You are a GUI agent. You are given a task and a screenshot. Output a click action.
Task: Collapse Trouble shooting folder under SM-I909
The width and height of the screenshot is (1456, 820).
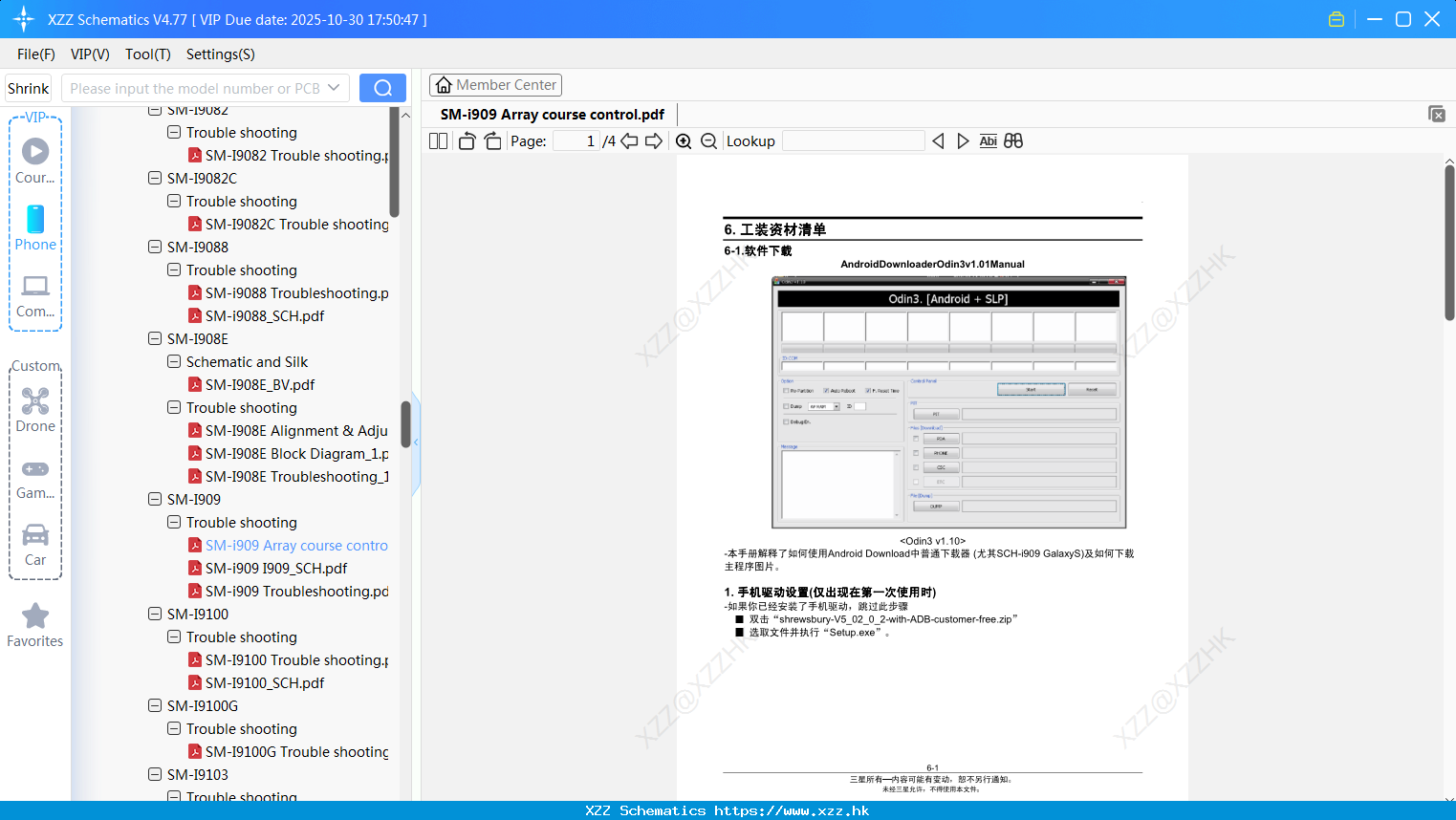pos(174,522)
